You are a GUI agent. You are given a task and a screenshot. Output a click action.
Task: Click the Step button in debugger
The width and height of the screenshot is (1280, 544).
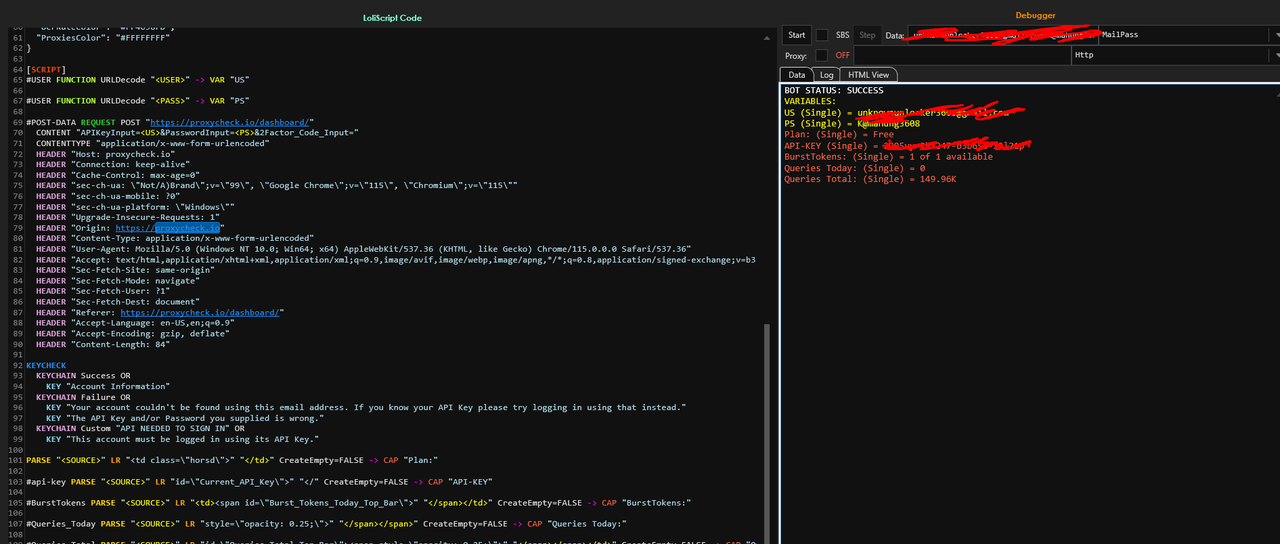[867, 35]
